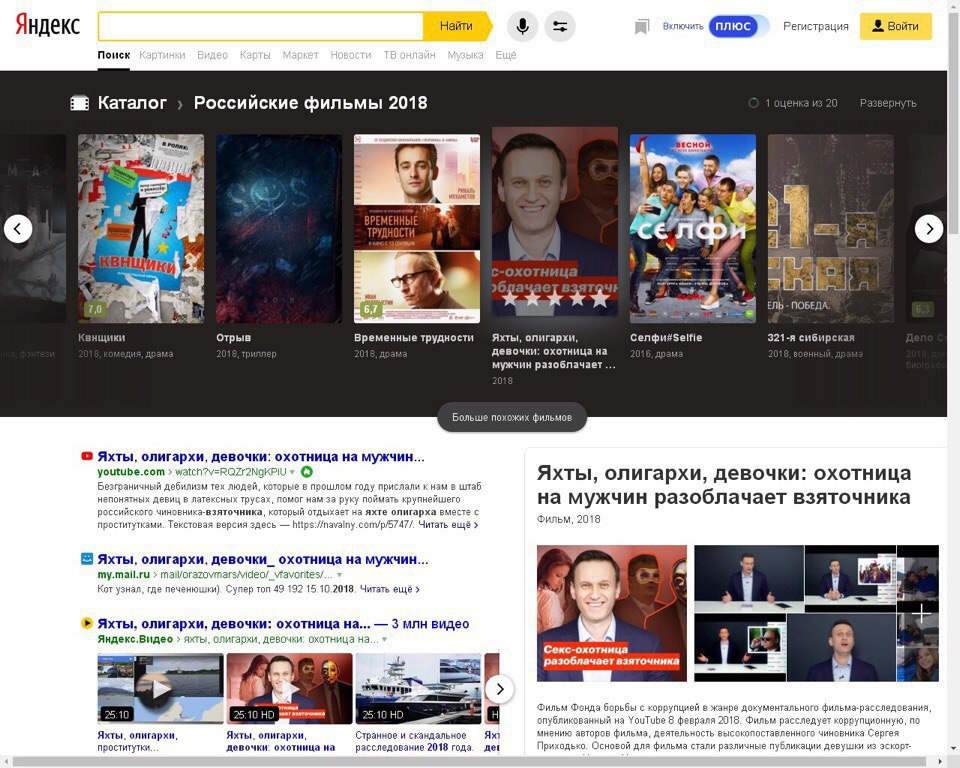
Task: Select the Поиск tab
Action: [114, 55]
